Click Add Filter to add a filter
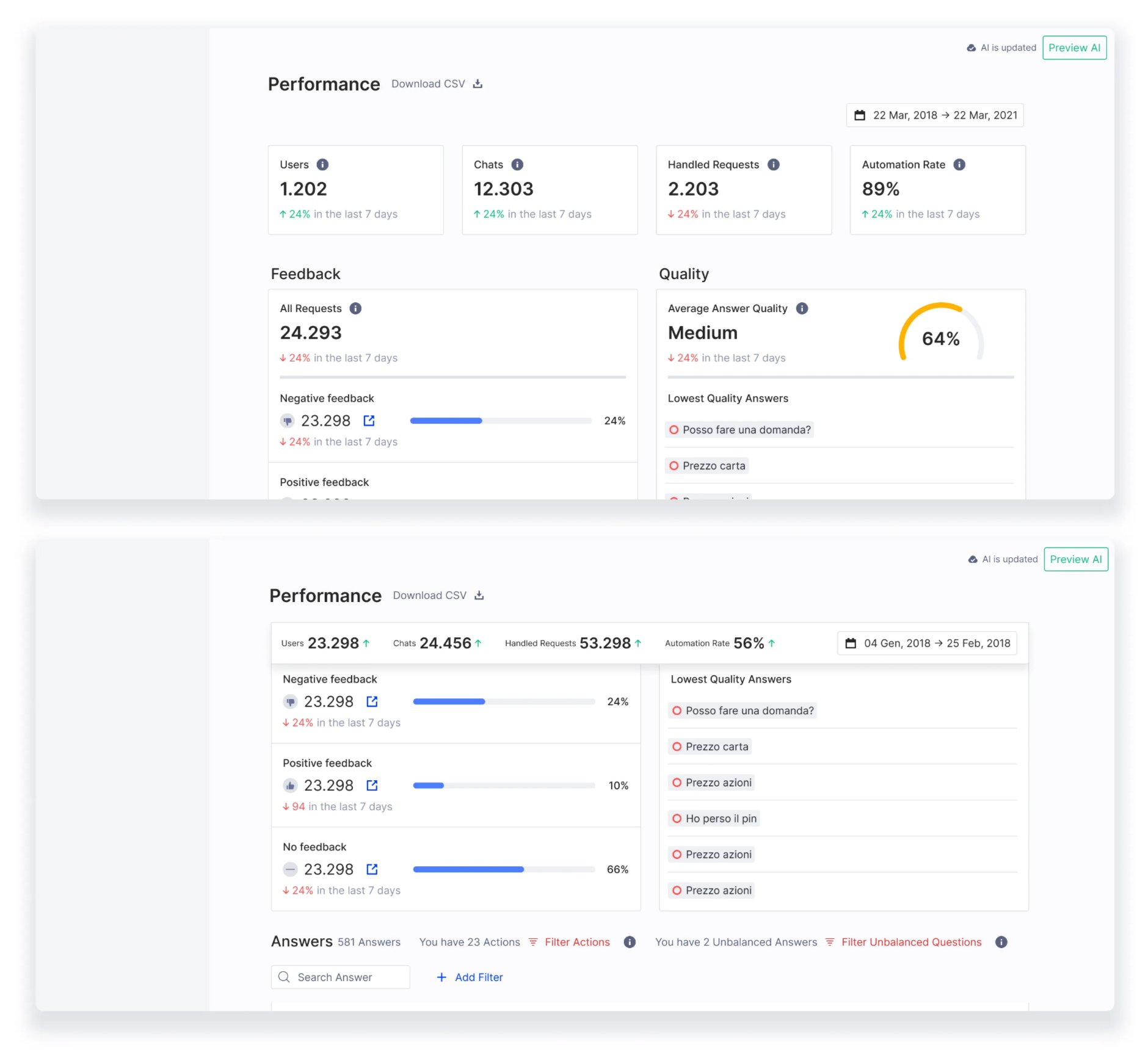 [470, 977]
